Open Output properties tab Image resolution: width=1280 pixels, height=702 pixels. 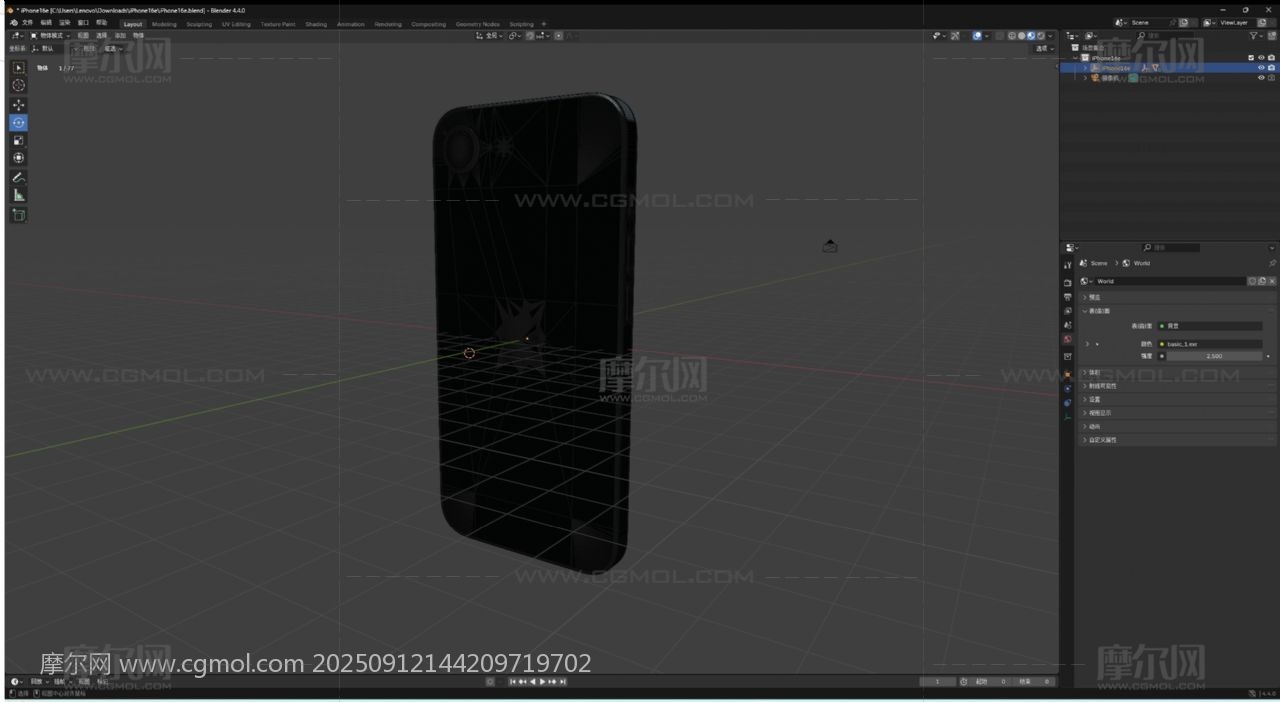1068,297
